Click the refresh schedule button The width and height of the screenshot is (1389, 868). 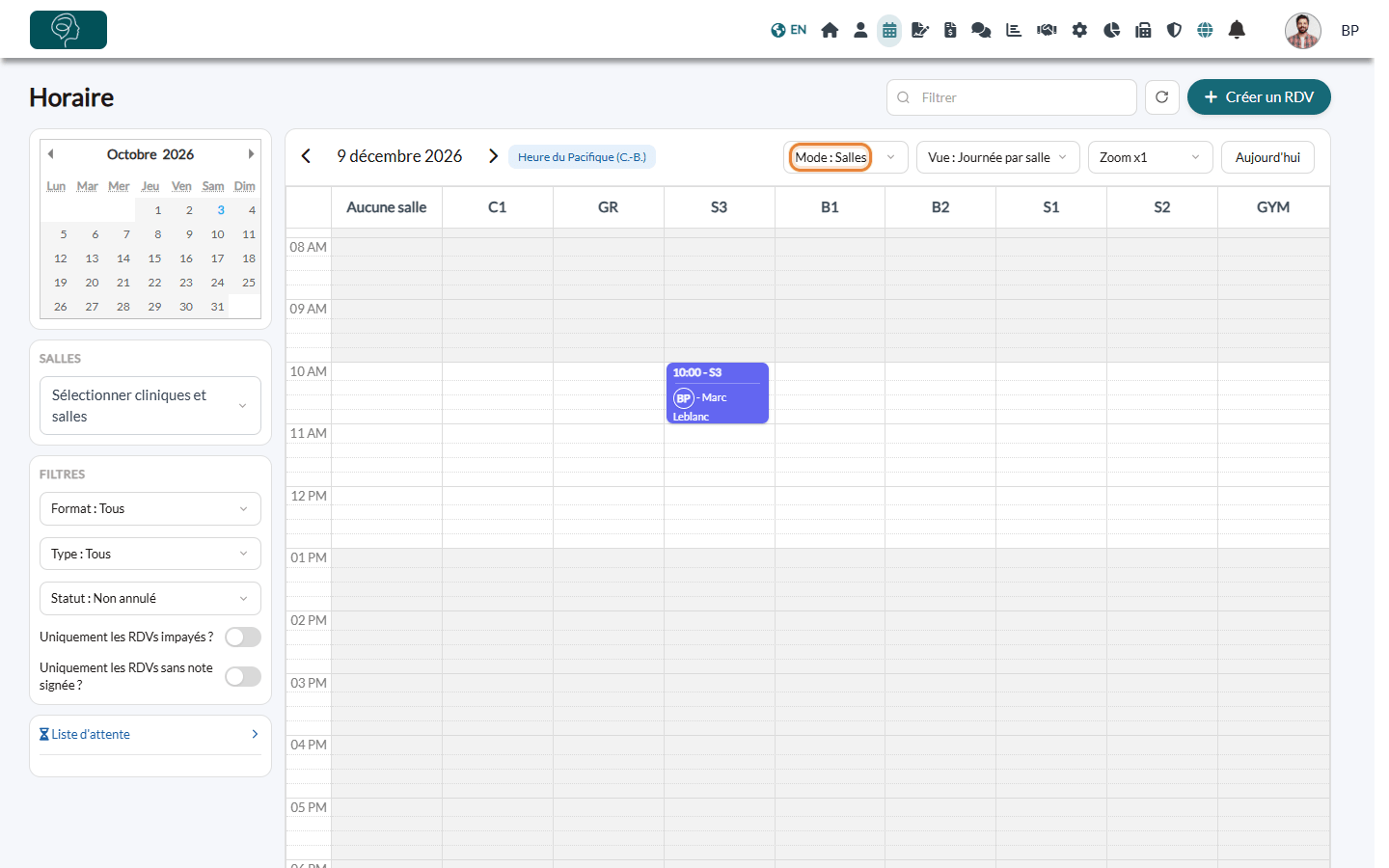pos(1162,97)
